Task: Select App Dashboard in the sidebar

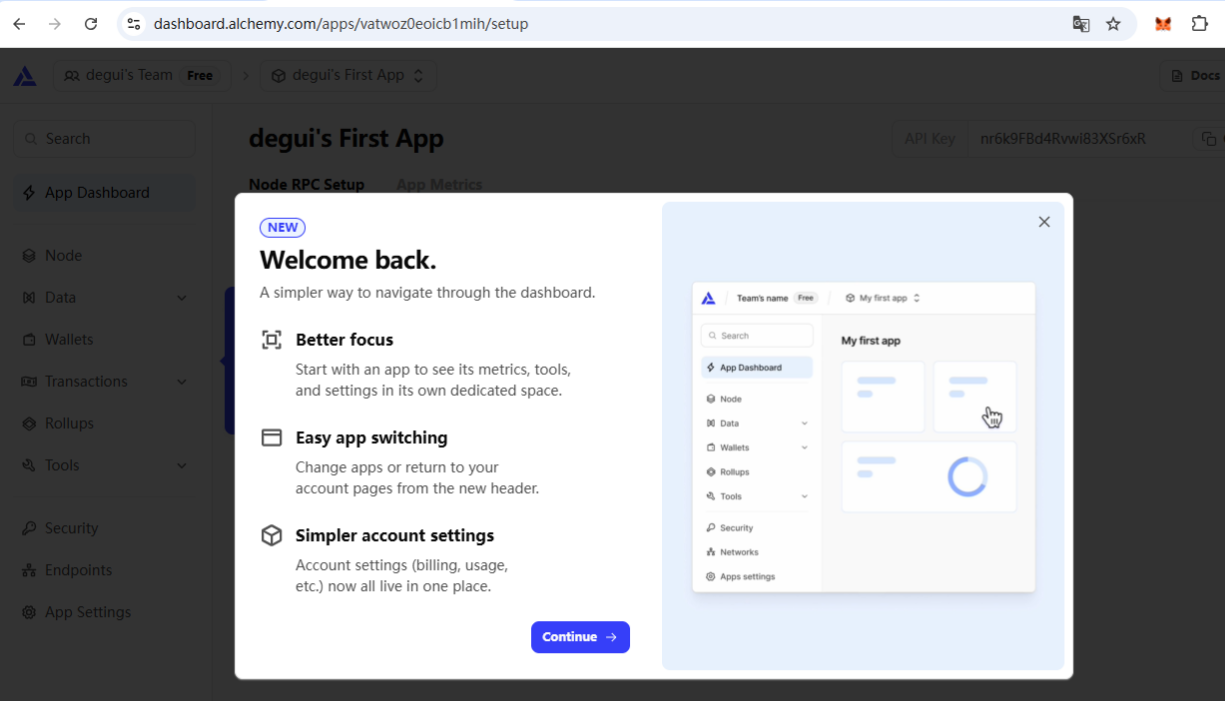Action: (104, 193)
